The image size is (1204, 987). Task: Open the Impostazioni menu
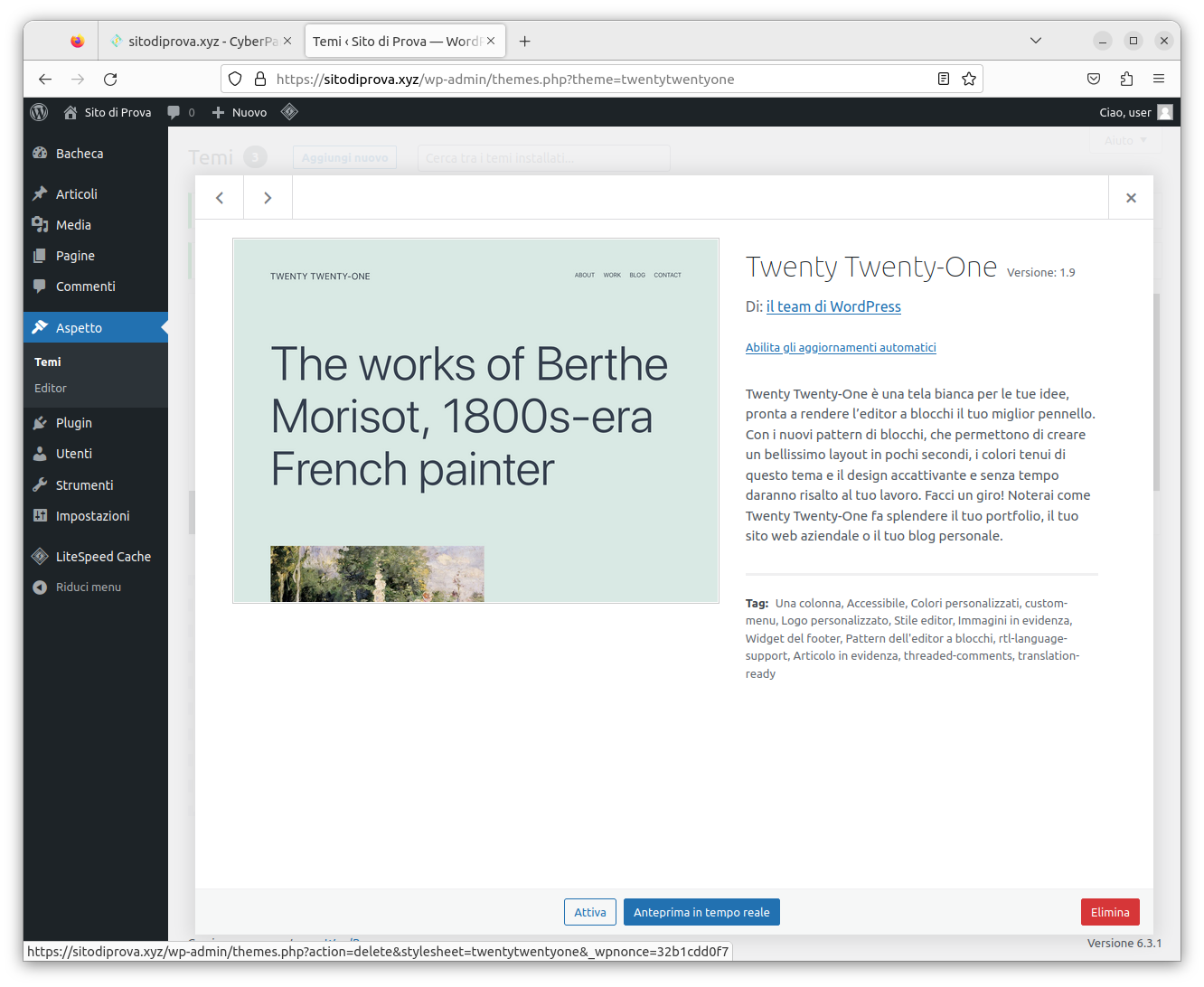[96, 516]
